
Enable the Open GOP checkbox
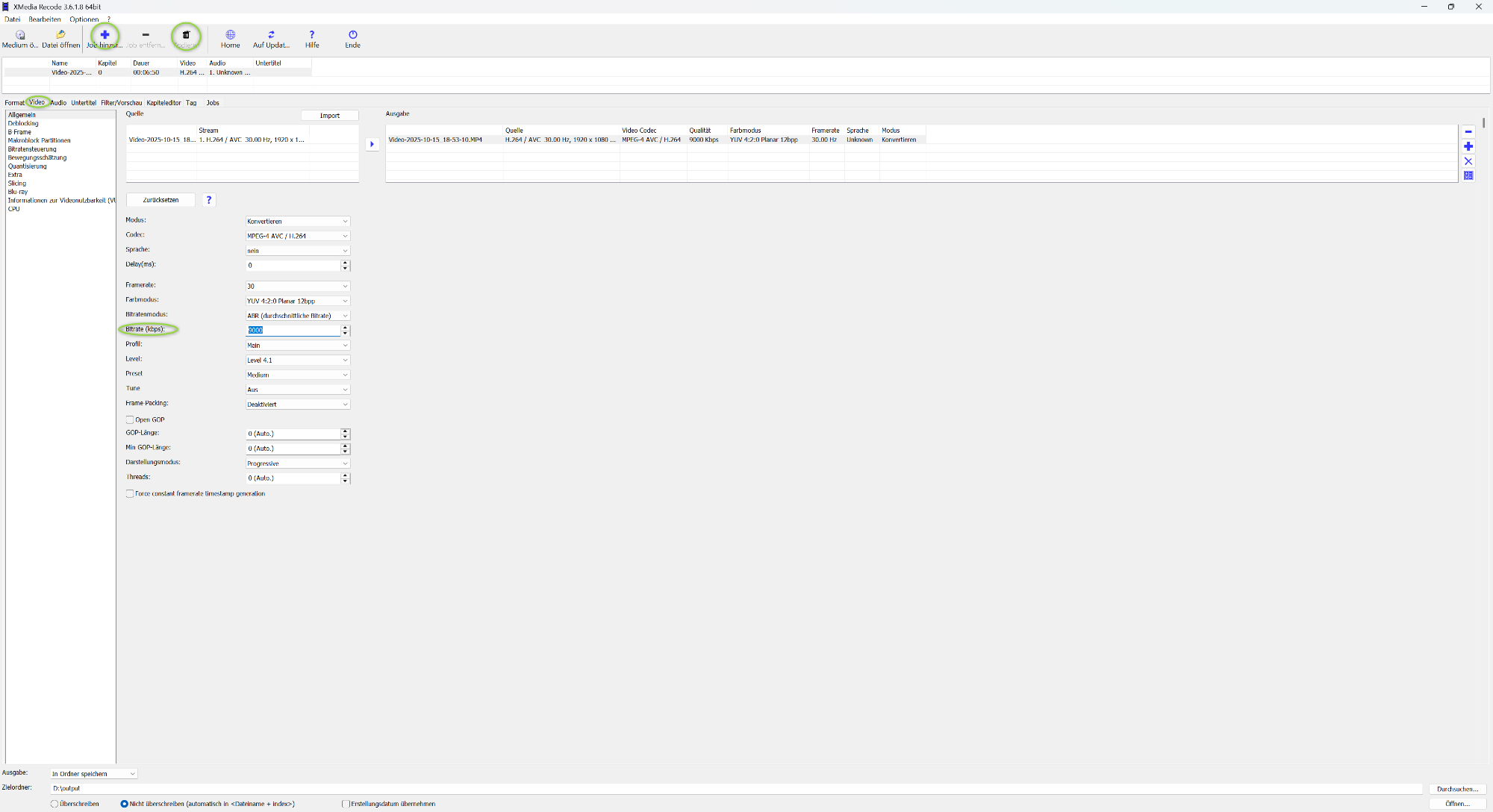pyautogui.click(x=130, y=419)
